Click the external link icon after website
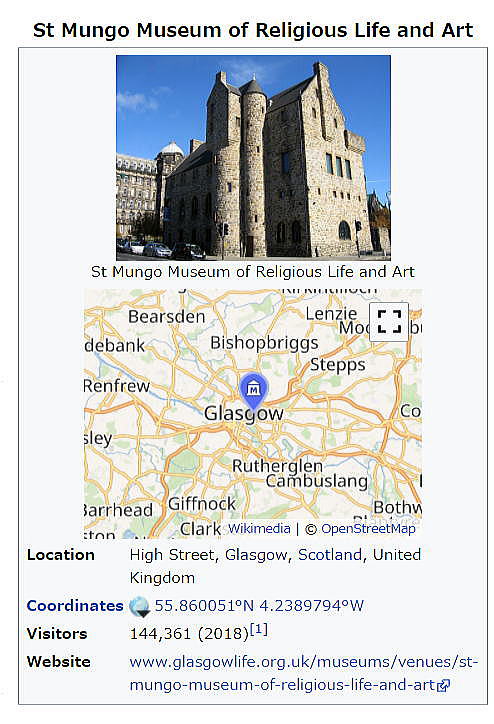 pyautogui.click(x=443, y=686)
